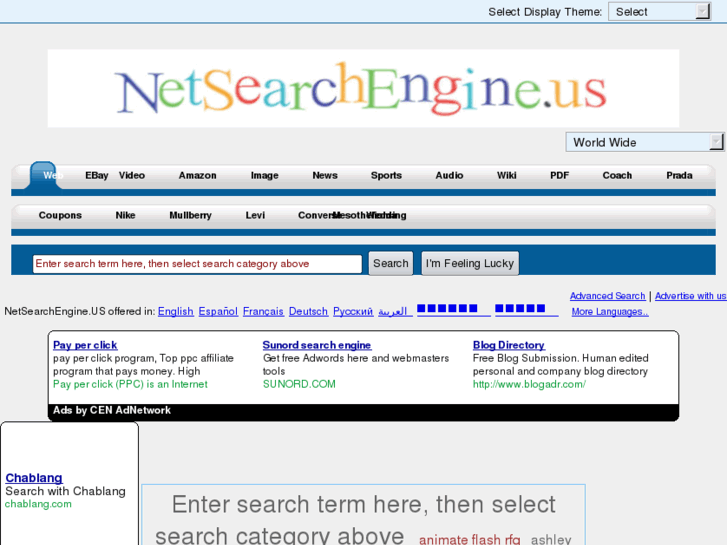The width and height of the screenshot is (727, 545).
Task: Open the Wiki search tab
Action: pos(506,175)
